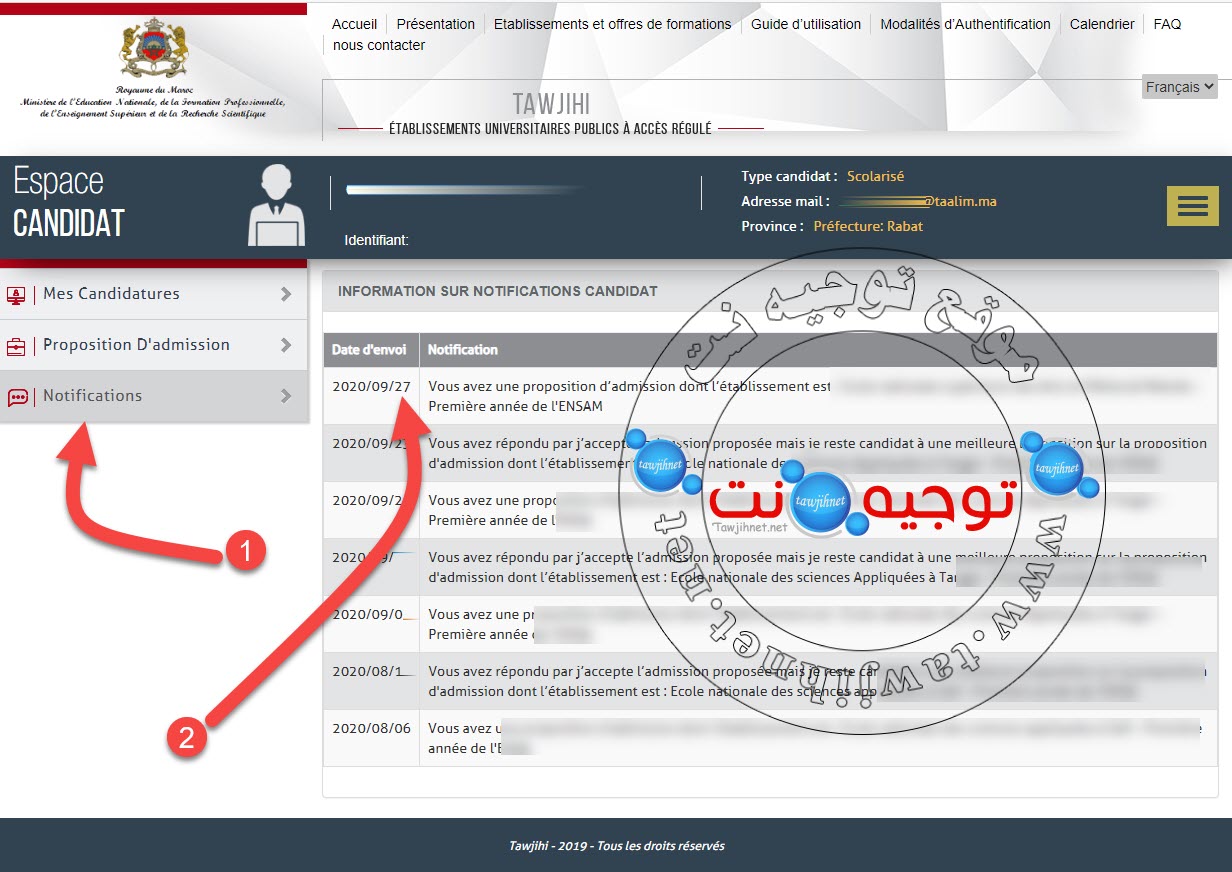Open the FAQ link
The height and width of the screenshot is (872, 1232).
(1167, 24)
